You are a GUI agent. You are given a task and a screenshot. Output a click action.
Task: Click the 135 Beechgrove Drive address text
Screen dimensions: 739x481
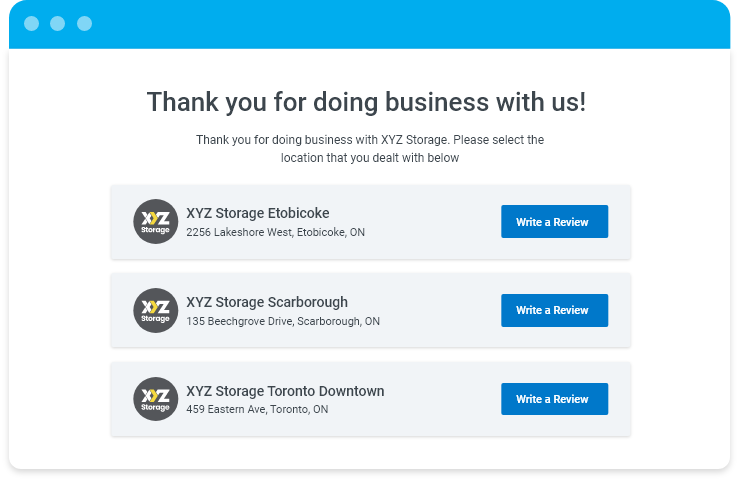pos(283,321)
